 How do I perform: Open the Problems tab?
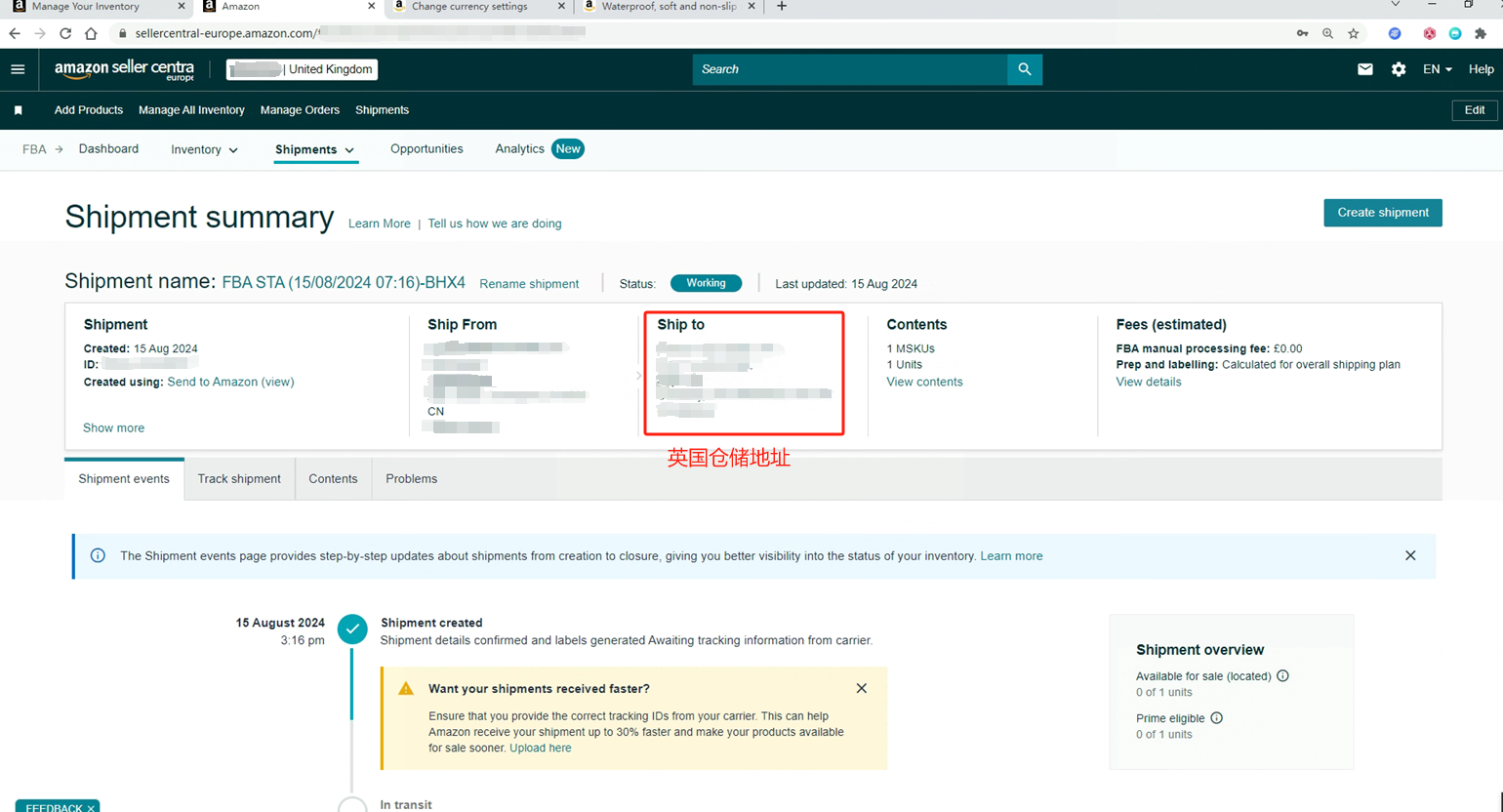(x=411, y=479)
